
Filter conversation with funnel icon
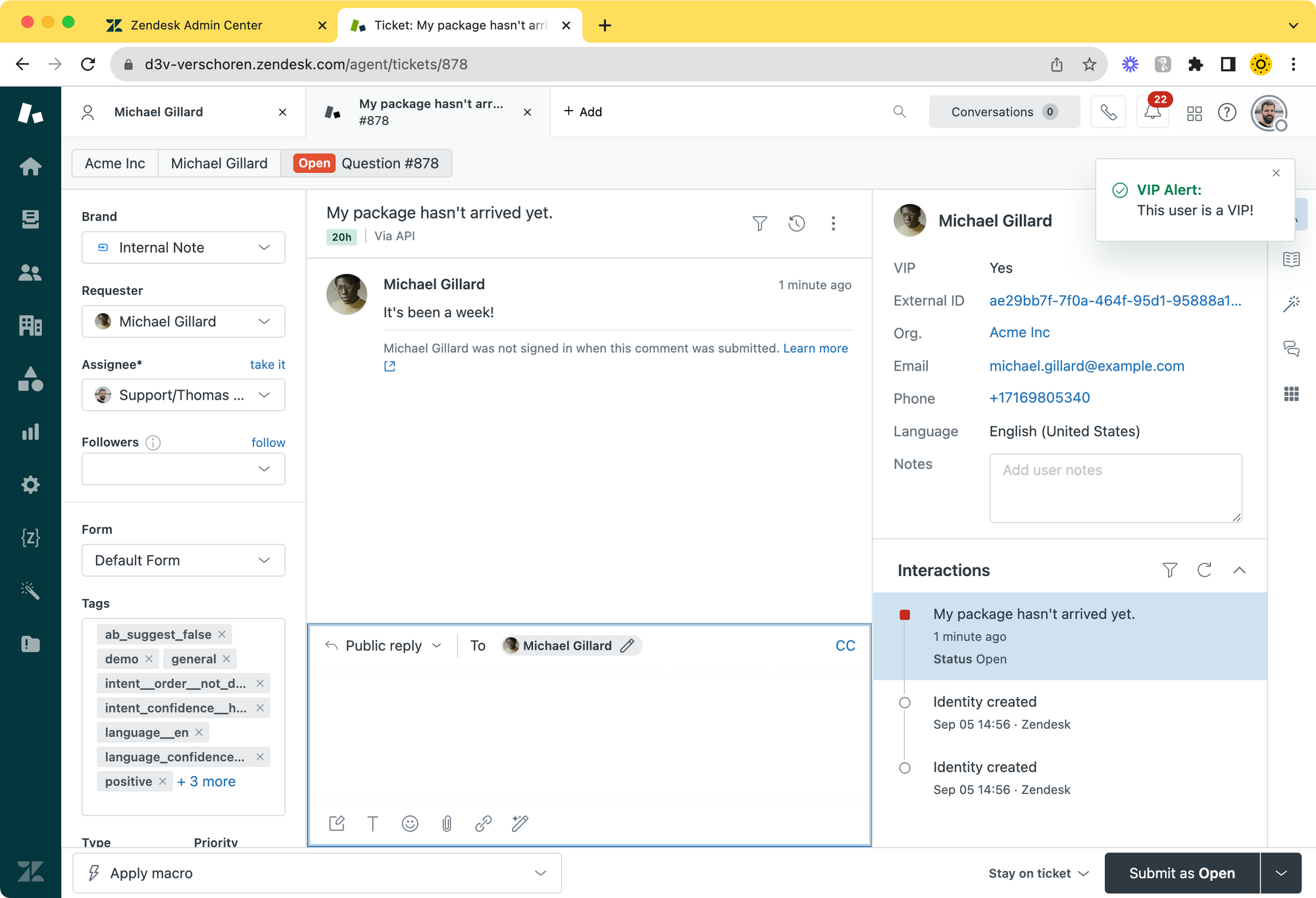tap(759, 224)
